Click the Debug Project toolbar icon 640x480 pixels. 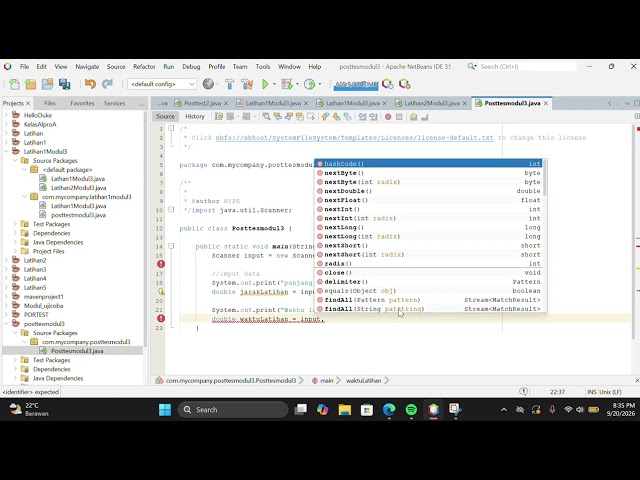point(287,84)
